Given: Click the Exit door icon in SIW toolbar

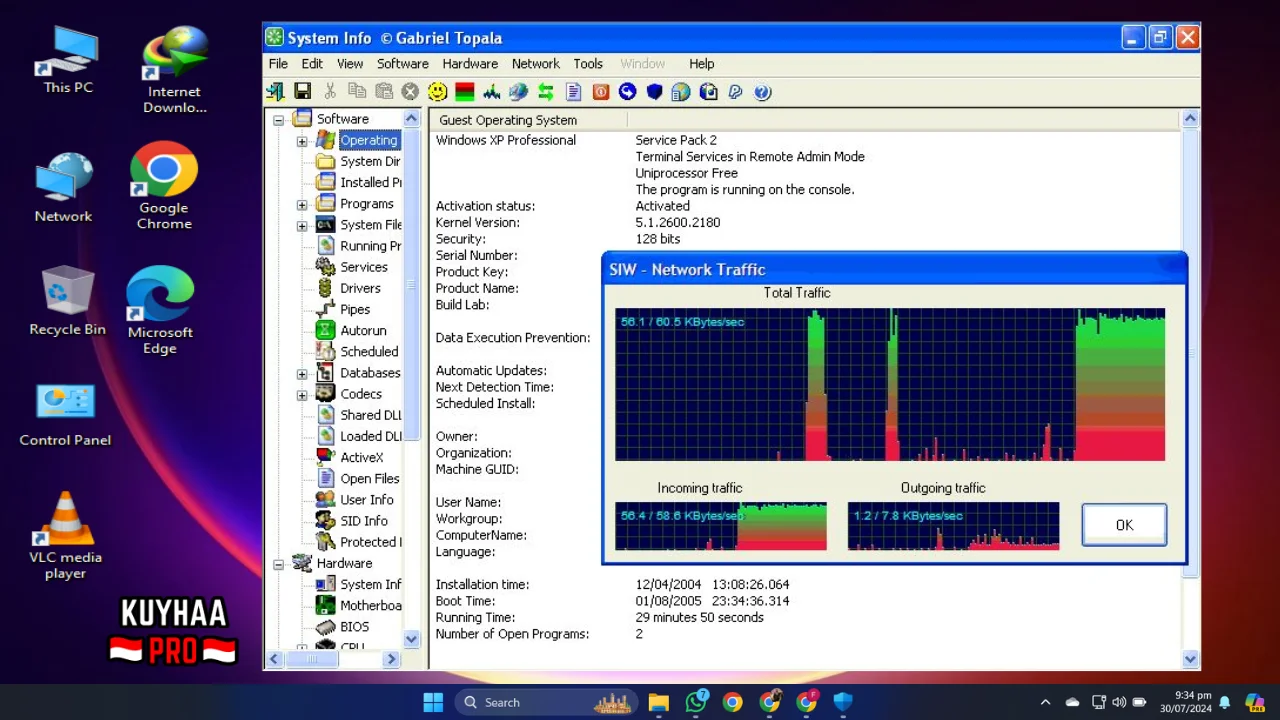Looking at the screenshot, I should pyautogui.click(x=275, y=92).
